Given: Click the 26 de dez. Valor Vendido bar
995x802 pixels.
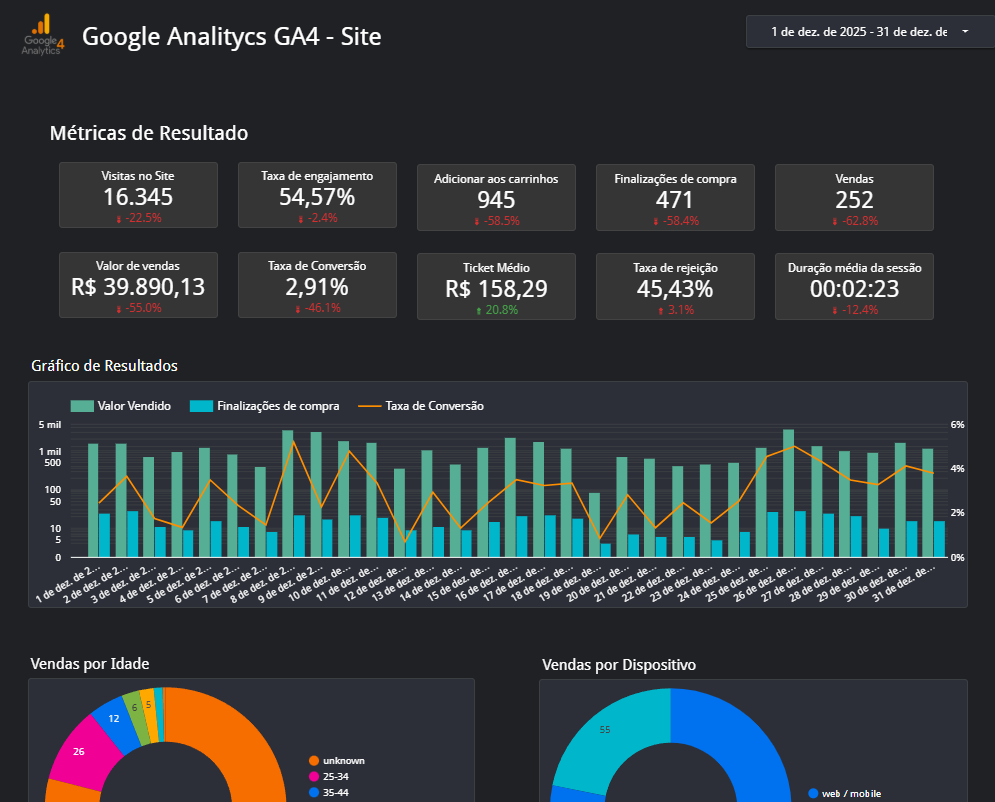Looking at the screenshot, I should 788,494.
